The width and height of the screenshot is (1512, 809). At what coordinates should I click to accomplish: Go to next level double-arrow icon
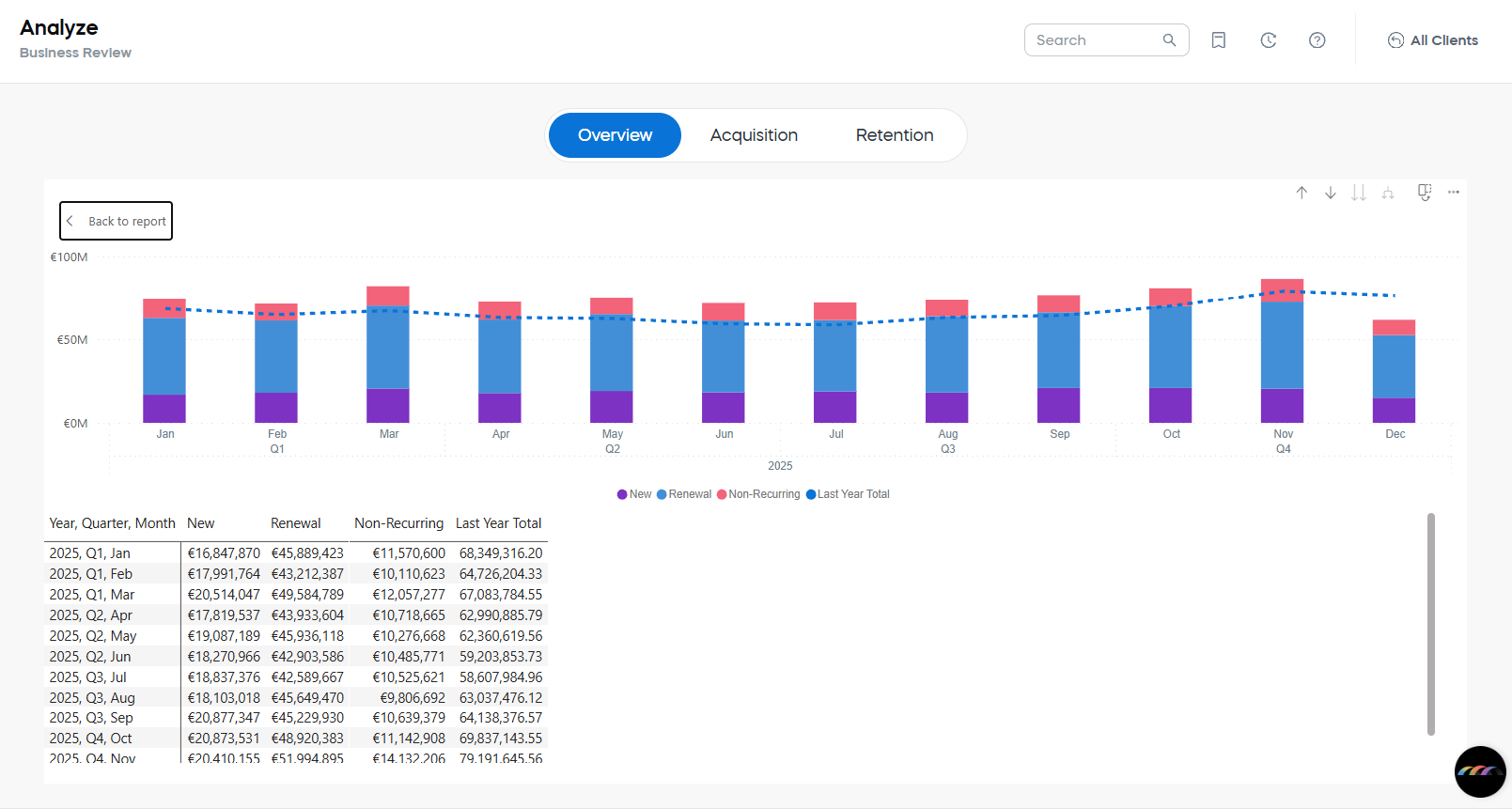(x=1359, y=193)
